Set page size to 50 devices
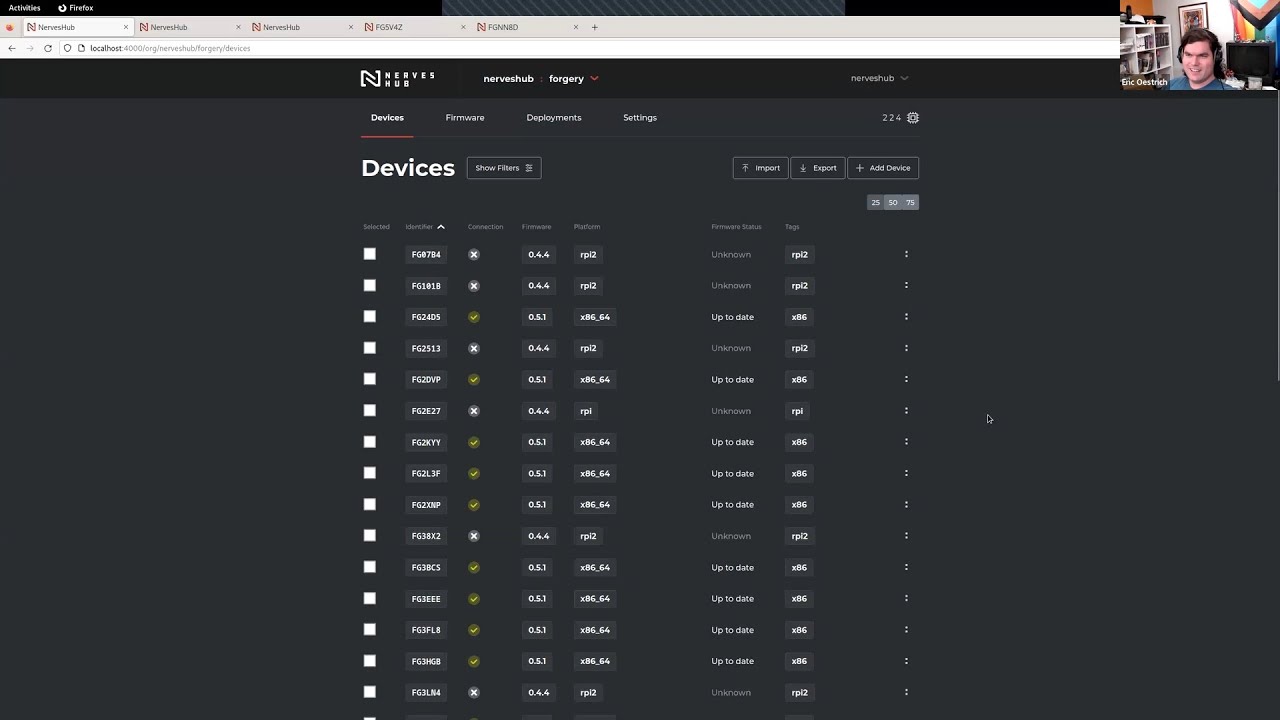Viewport: 1280px width, 720px height. [893, 202]
